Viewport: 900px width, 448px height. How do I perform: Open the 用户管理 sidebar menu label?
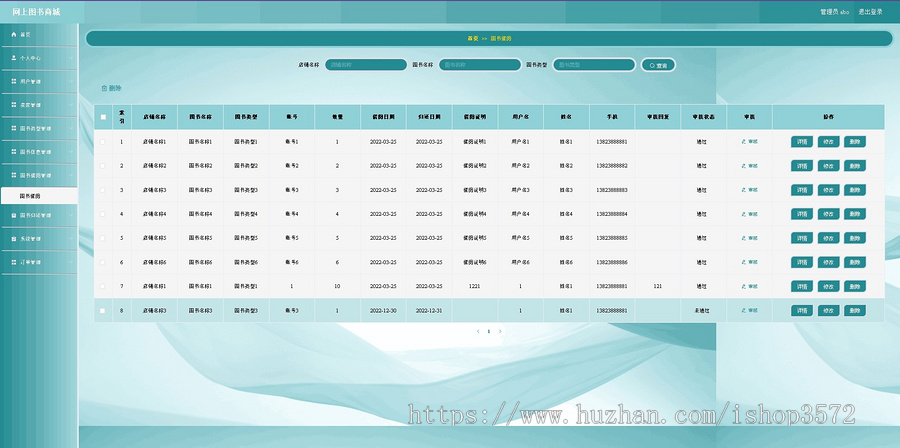click(x=30, y=81)
